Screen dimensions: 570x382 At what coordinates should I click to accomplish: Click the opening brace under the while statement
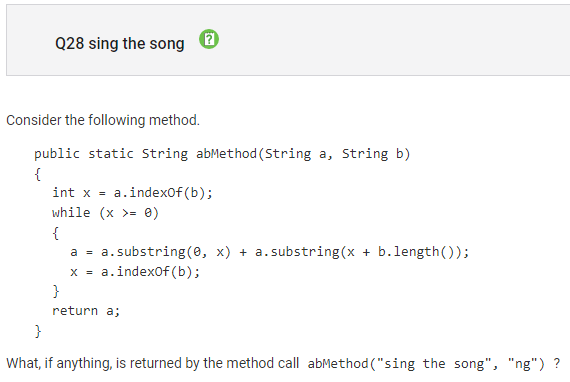point(55,233)
